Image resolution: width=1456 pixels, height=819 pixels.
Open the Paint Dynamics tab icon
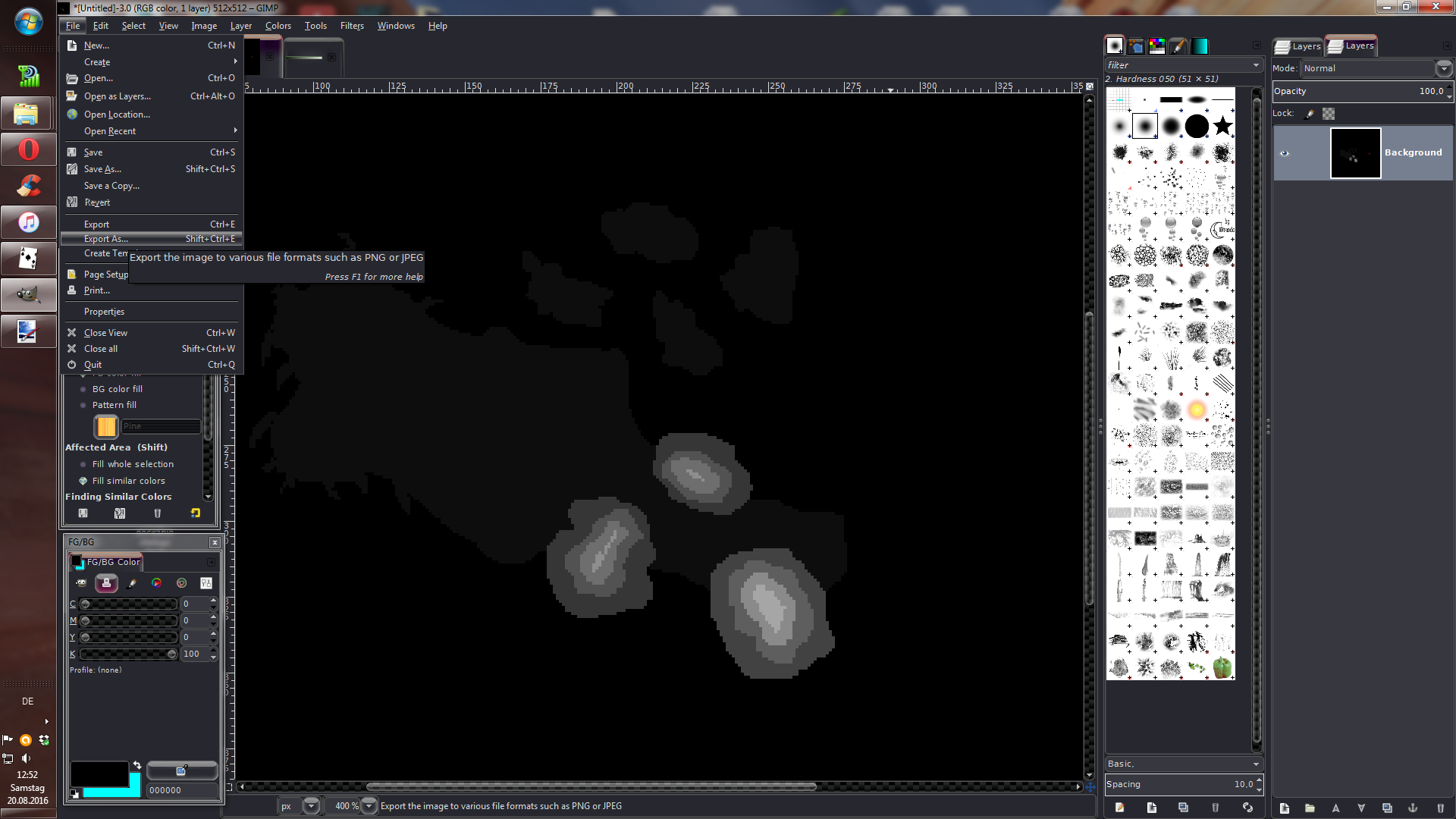[x=1178, y=45]
